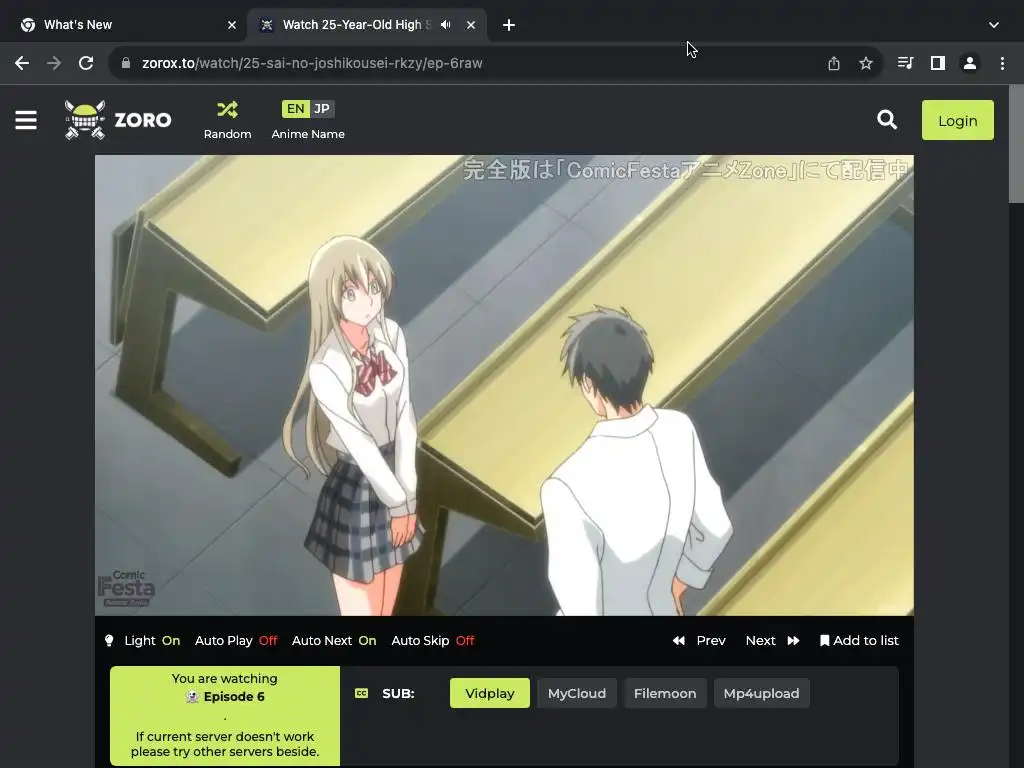Screen dimensions: 1024x768
Task: Go forward one page
Action: [54, 63]
